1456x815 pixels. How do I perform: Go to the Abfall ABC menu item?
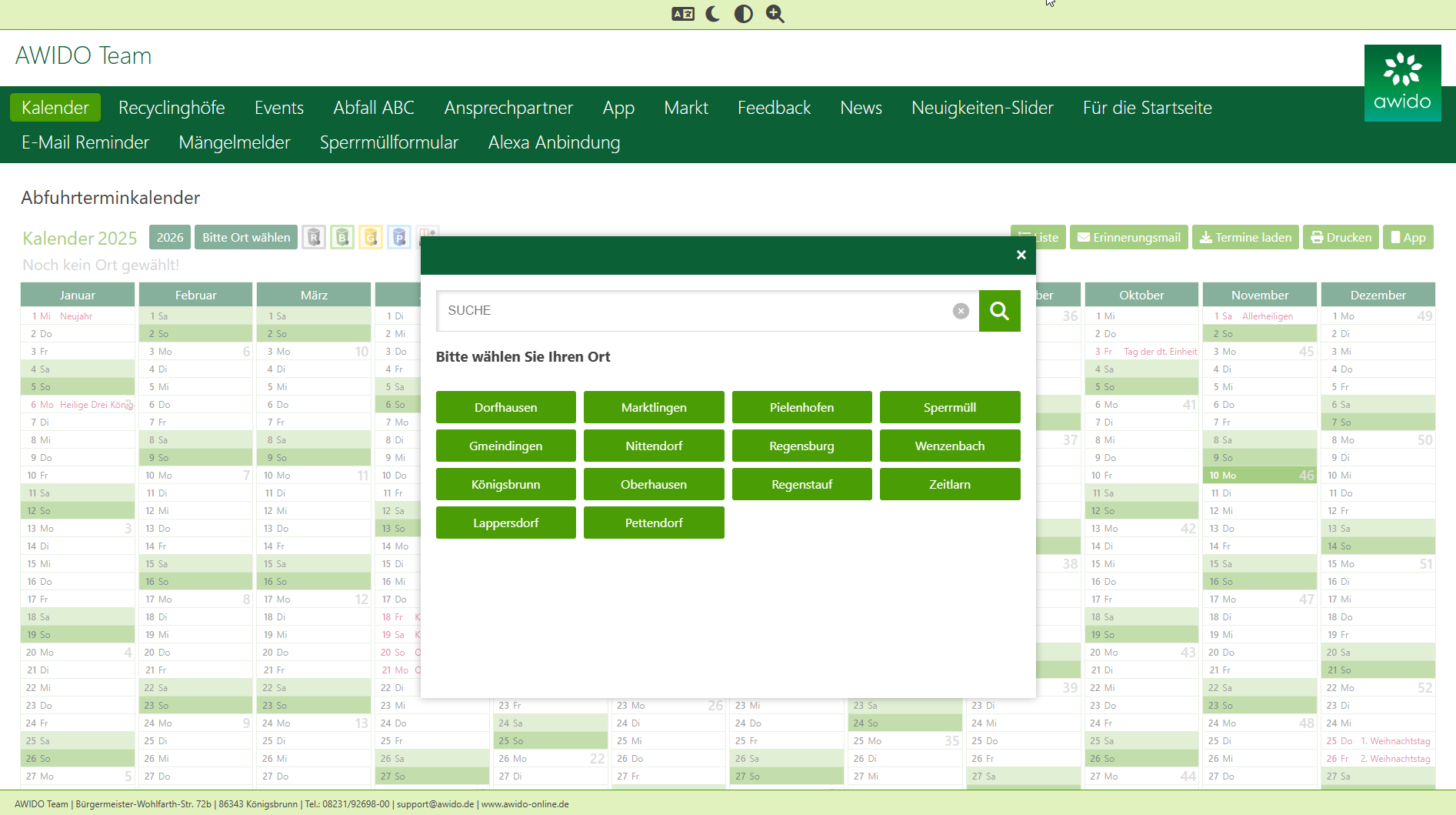pos(374,108)
